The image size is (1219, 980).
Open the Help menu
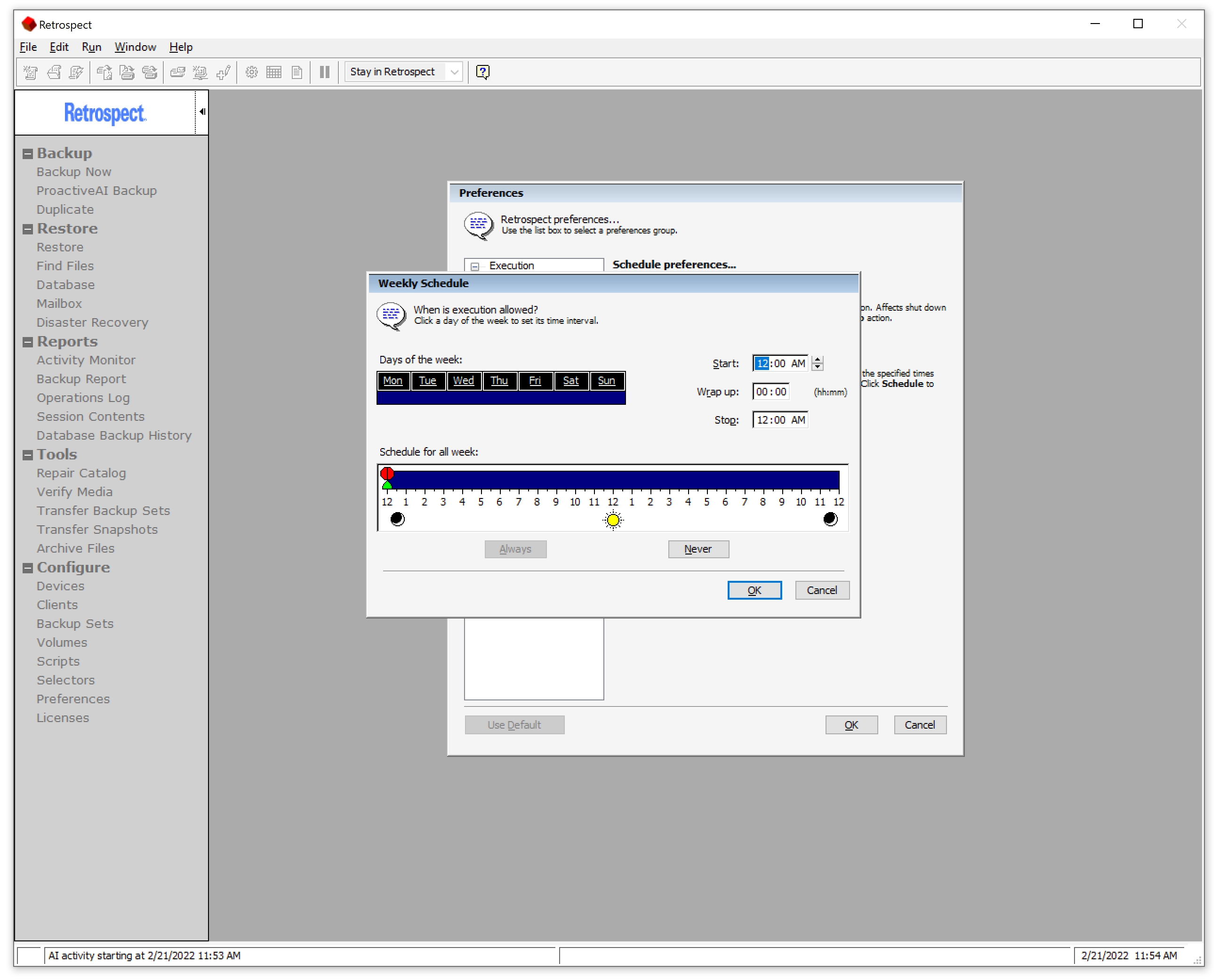(181, 47)
